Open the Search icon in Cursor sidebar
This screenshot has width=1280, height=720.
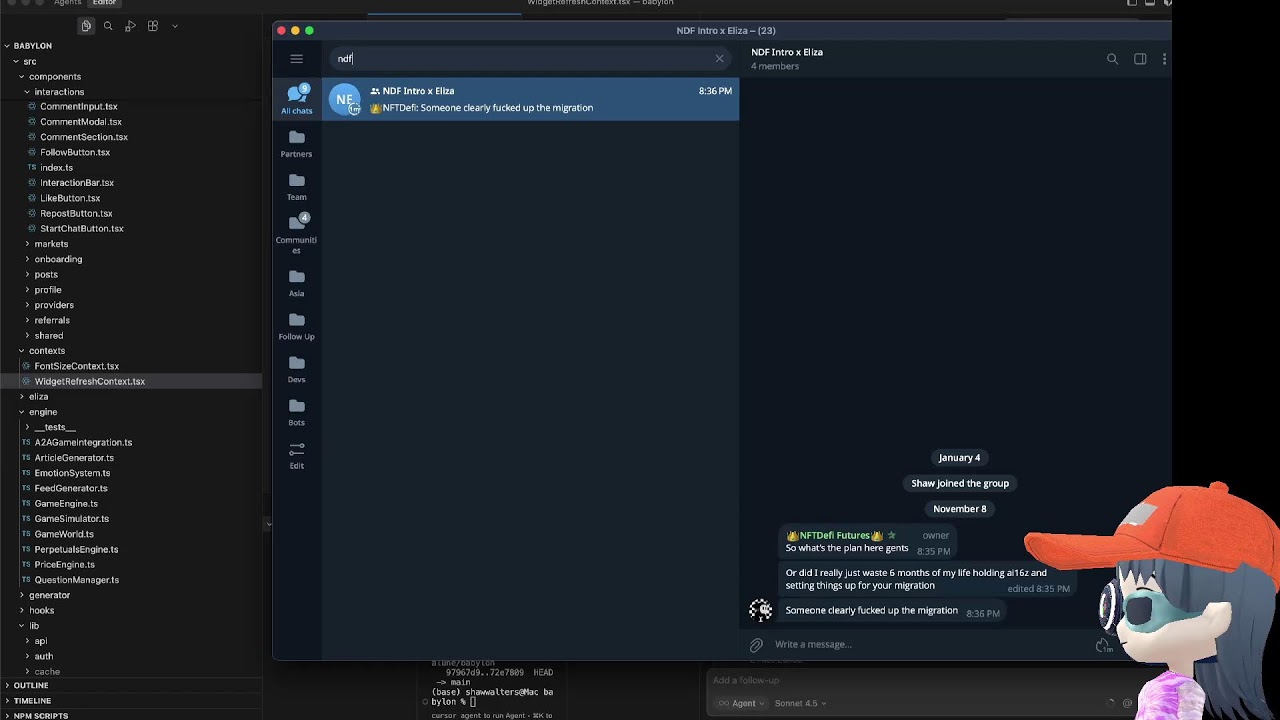(x=108, y=26)
